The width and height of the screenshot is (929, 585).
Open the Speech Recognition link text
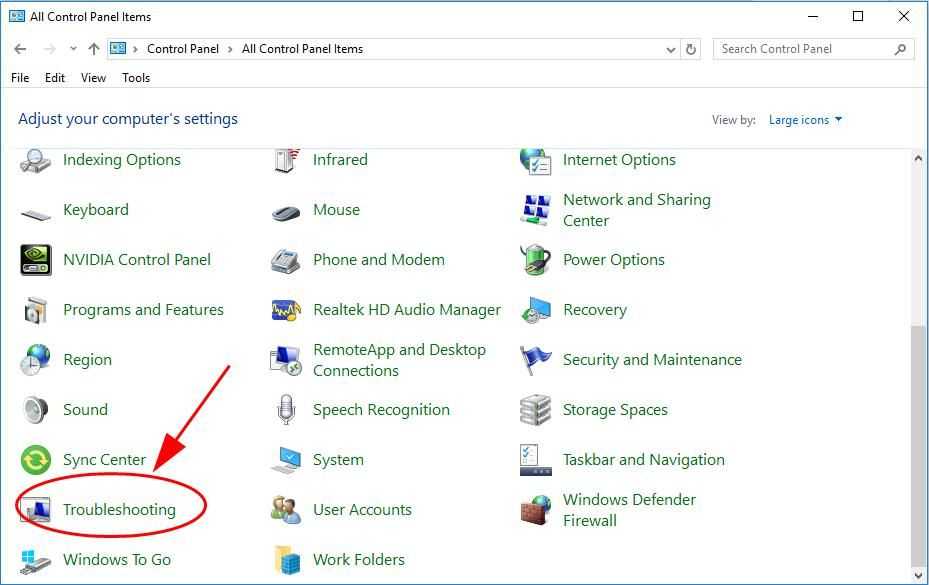[381, 410]
